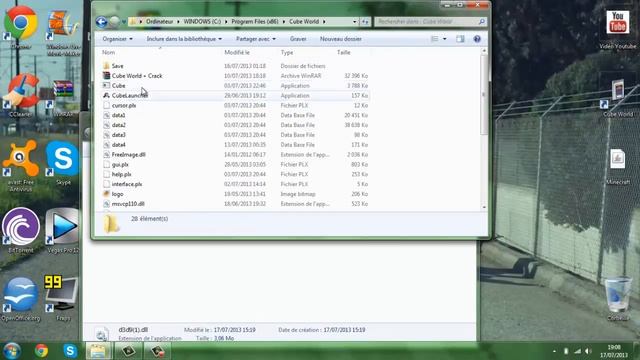The height and width of the screenshot is (360, 640).
Task: Click the file list vertical scrollbar
Action: [484, 96]
